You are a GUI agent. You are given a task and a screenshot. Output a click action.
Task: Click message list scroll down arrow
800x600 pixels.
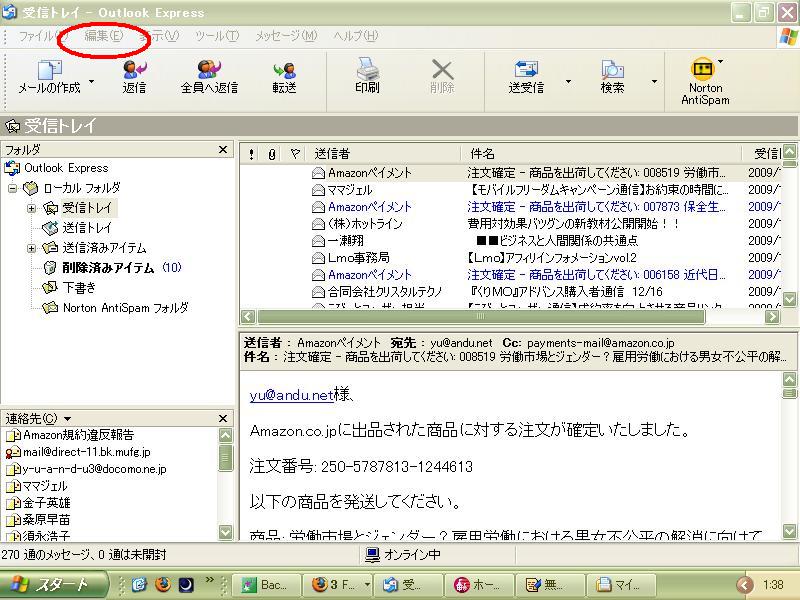tap(789, 299)
